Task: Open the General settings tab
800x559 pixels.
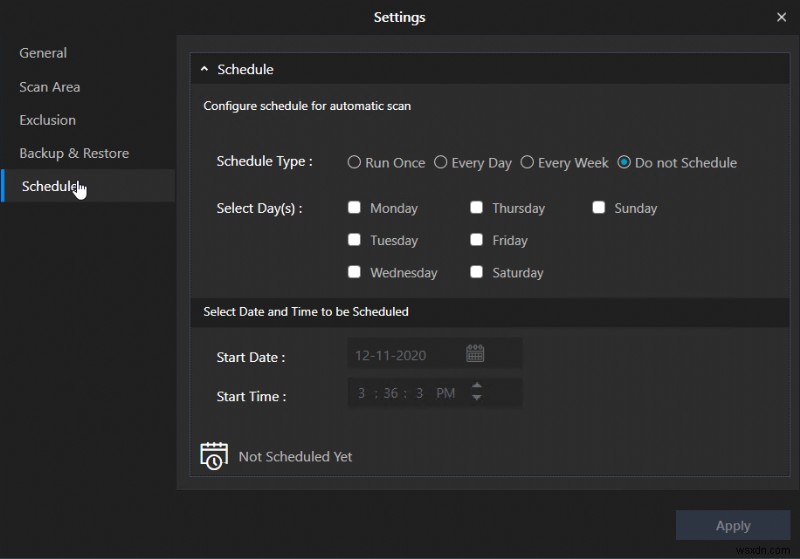Action: (x=43, y=53)
